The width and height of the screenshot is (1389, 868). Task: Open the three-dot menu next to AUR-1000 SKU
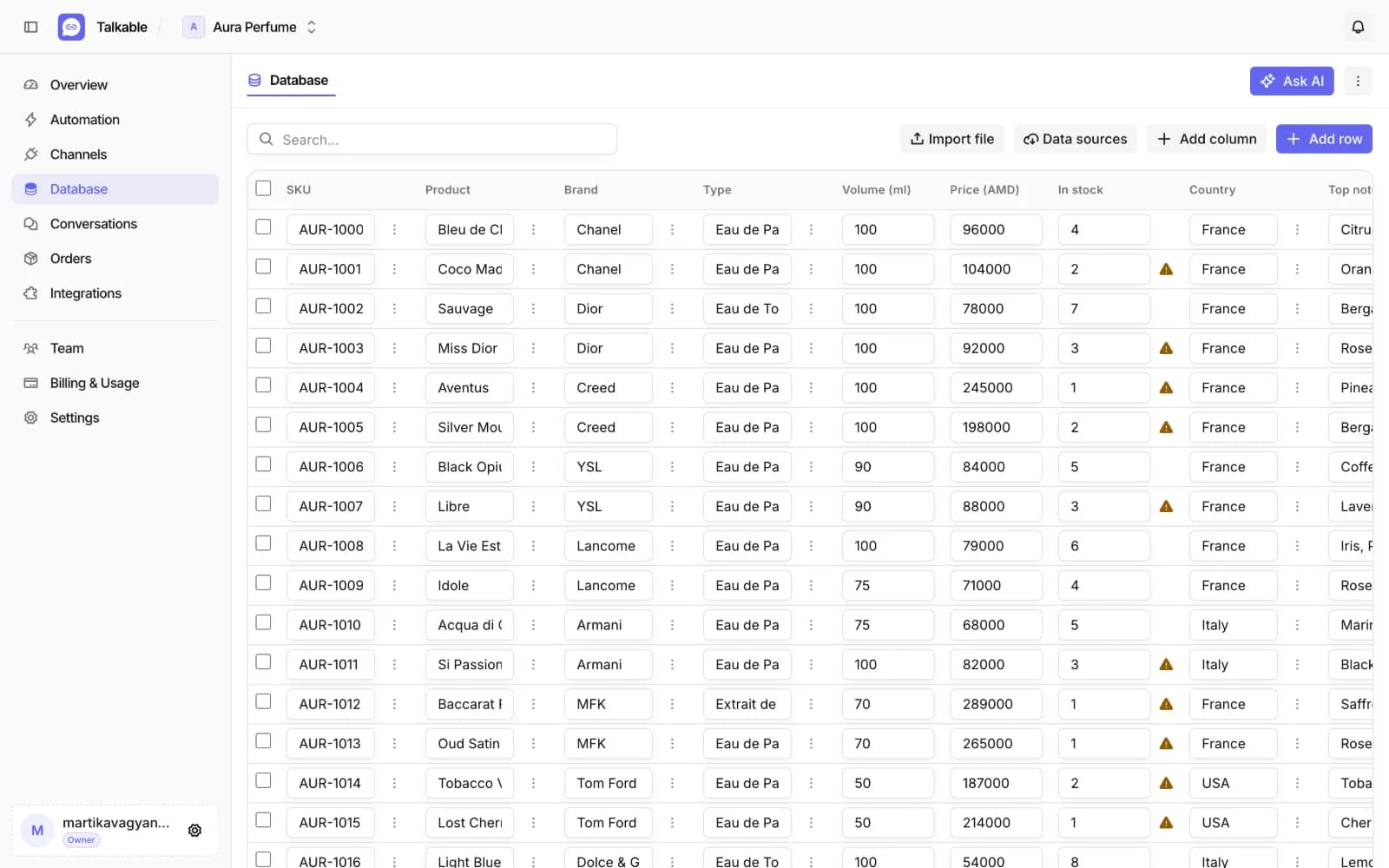tap(394, 230)
